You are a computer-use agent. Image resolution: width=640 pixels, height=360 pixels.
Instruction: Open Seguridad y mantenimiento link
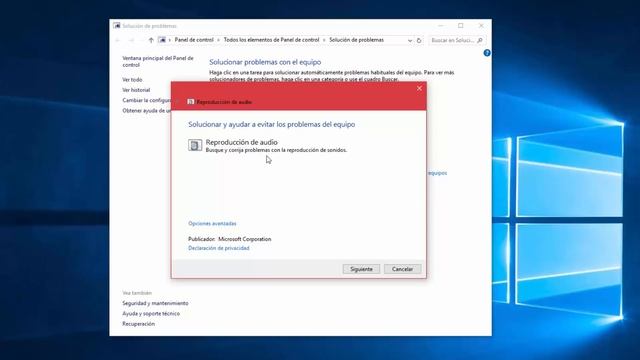[x=155, y=303]
